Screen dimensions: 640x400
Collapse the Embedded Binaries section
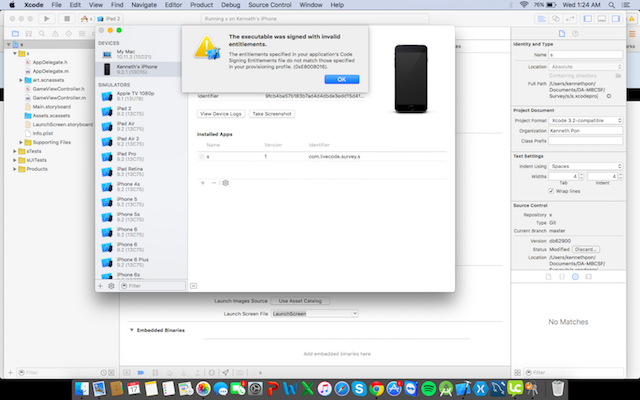[132, 330]
